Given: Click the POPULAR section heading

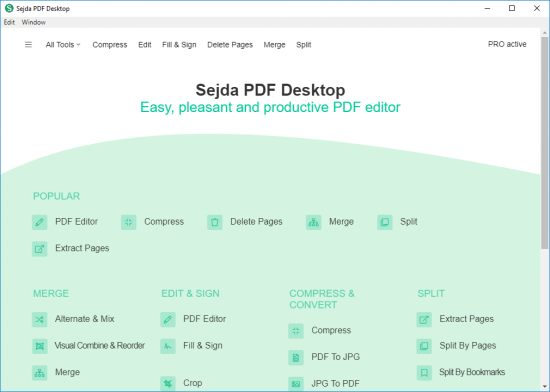Looking at the screenshot, I should (56, 196).
